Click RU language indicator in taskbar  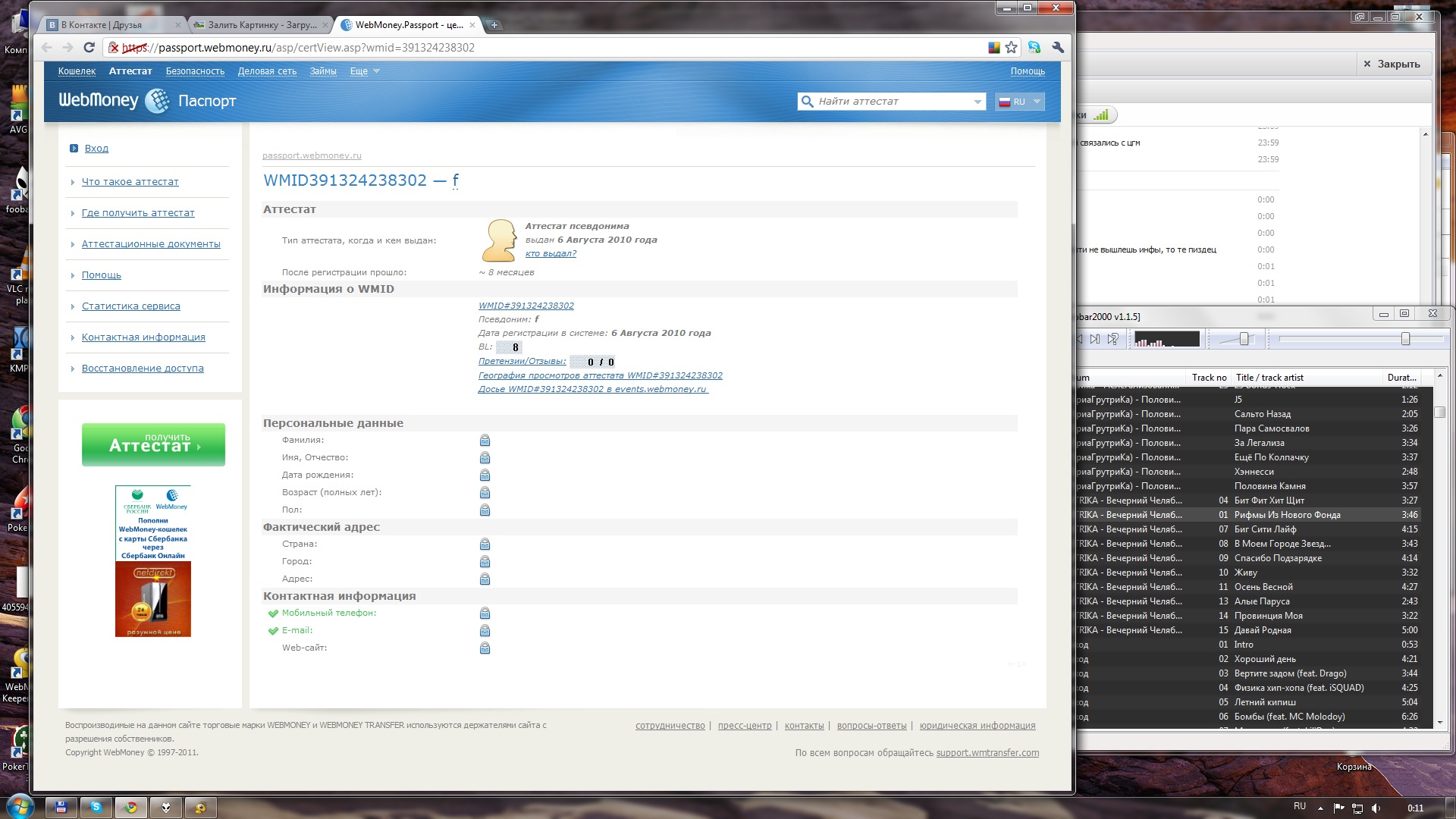click(1299, 807)
